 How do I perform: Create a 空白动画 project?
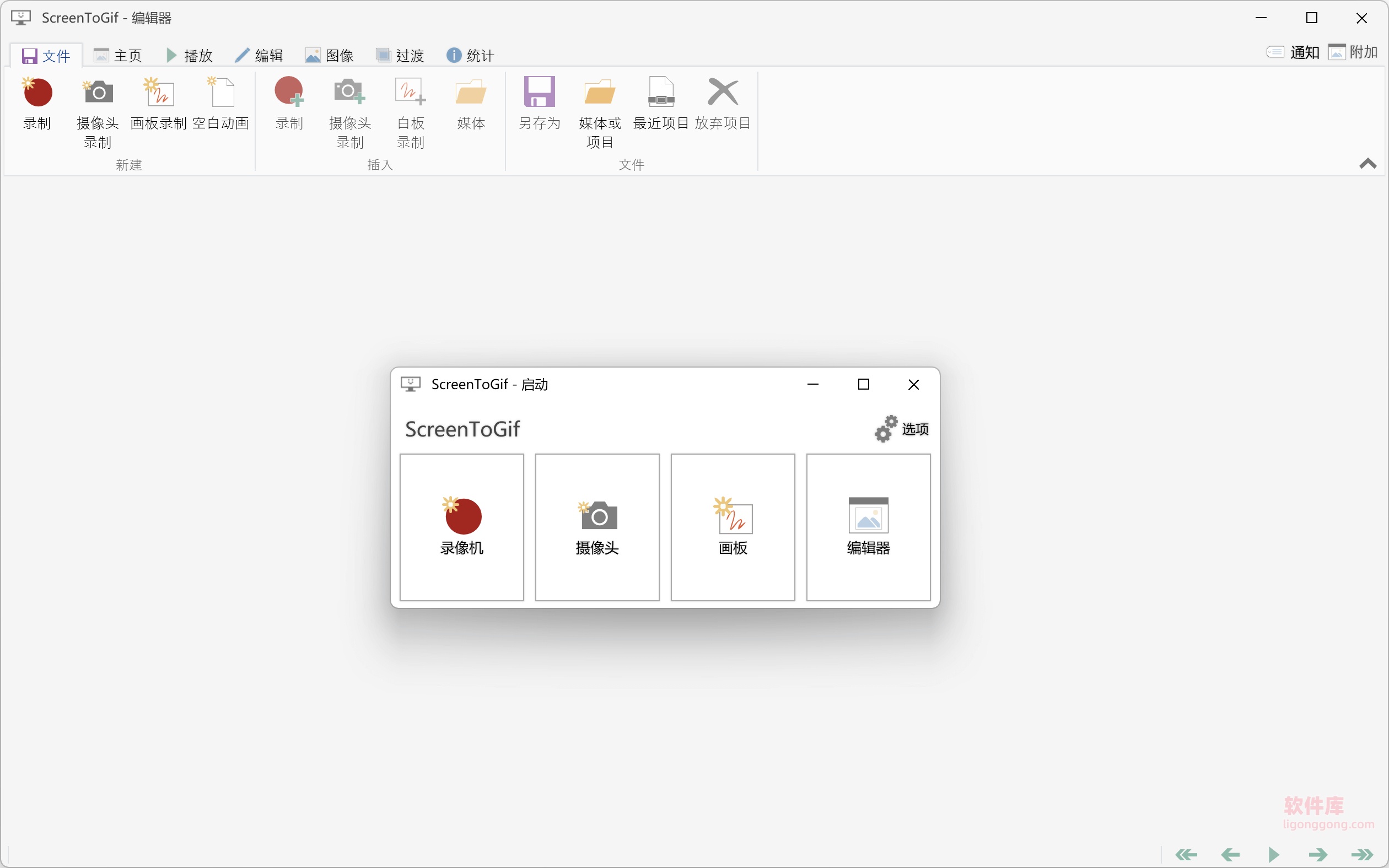click(221, 93)
